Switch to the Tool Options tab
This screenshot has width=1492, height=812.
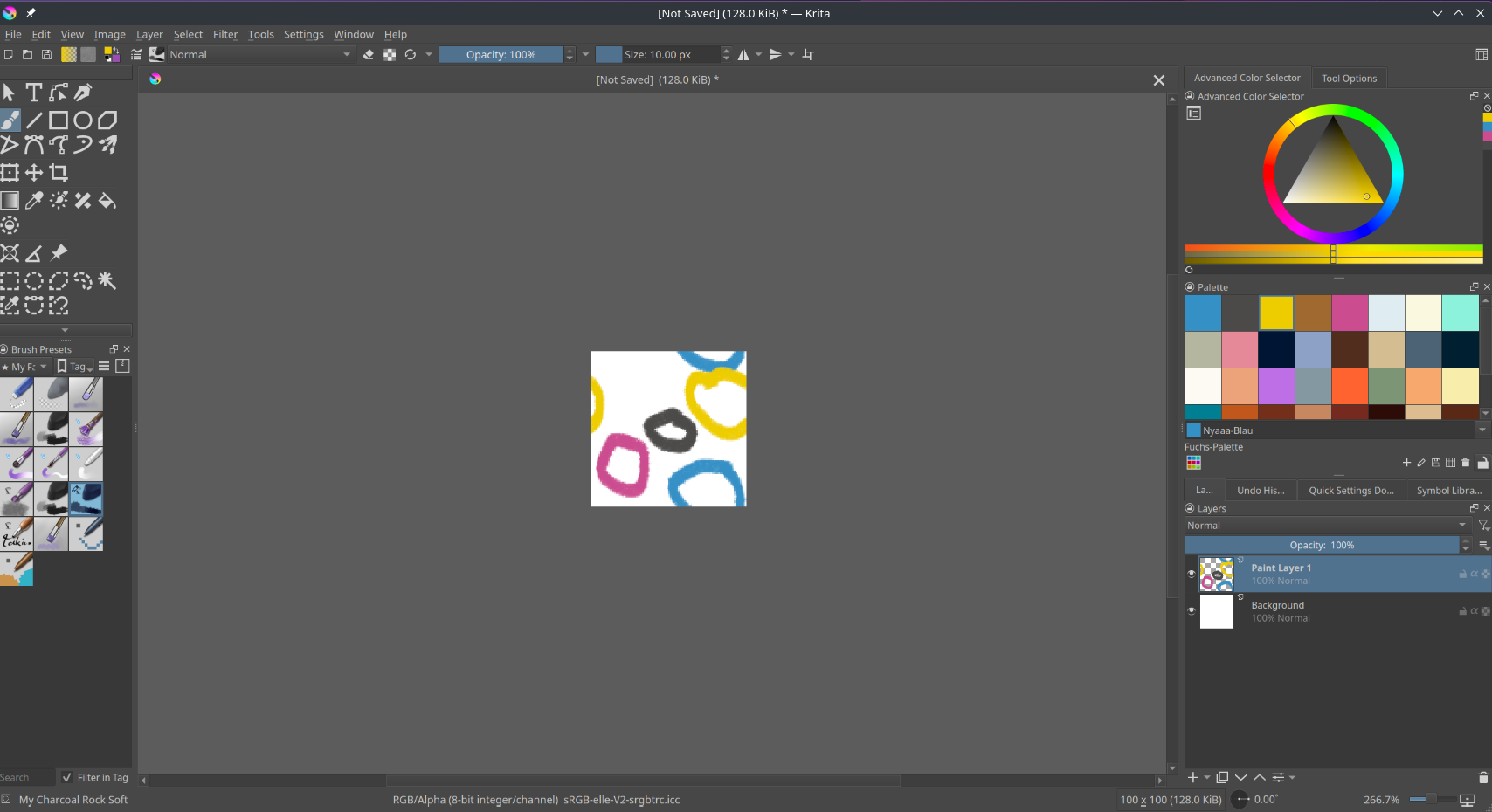point(1349,79)
